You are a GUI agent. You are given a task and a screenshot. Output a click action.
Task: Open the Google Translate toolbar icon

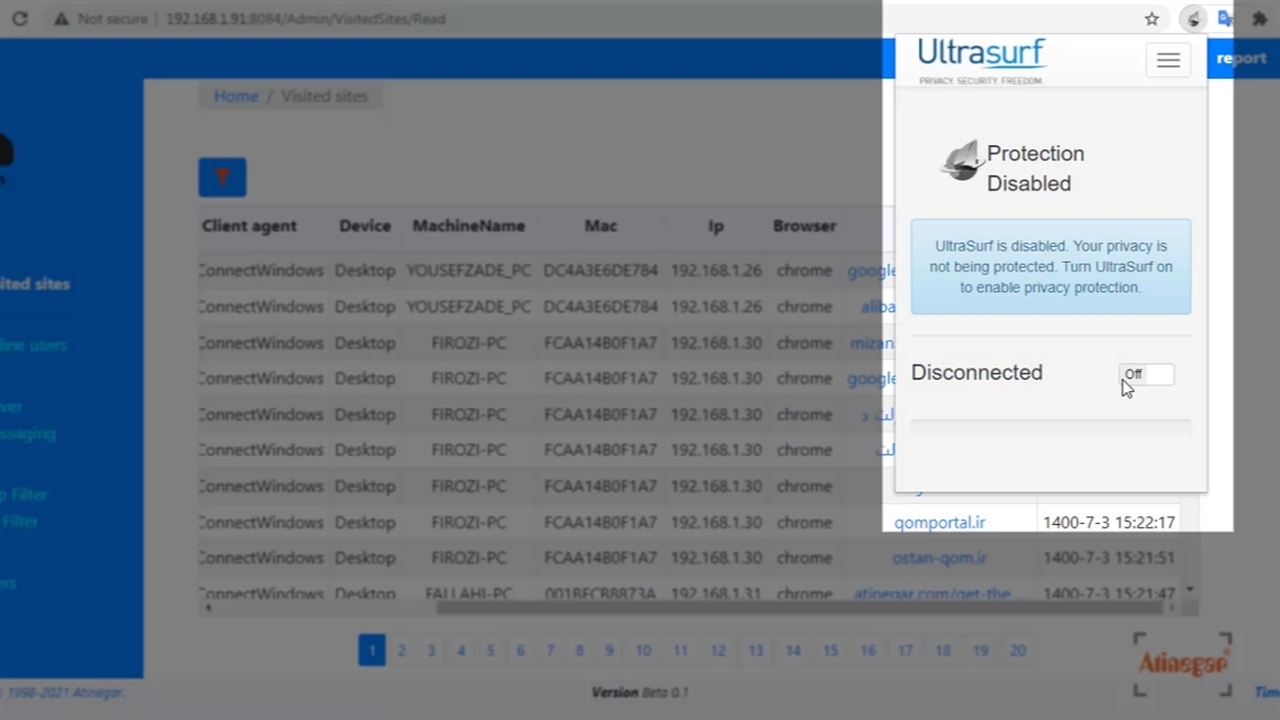[x=1225, y=19]
